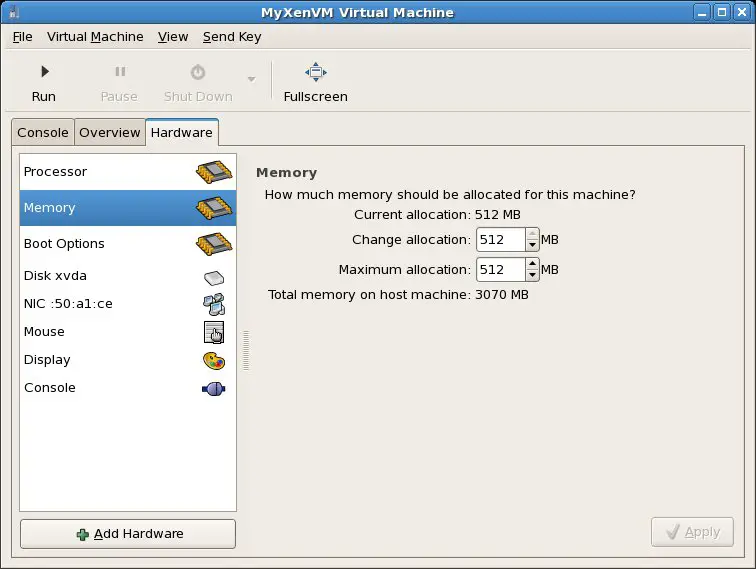Click the title bar window menu icon
Image resolution: width=756 pixels, height=569 pixels.
coord(14,12)
